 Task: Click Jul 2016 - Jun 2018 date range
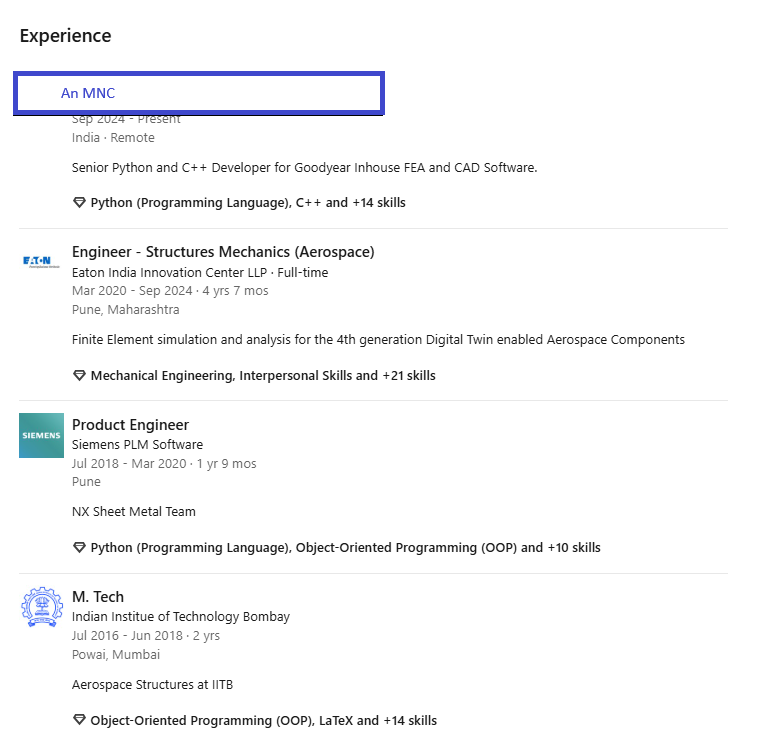pos(127,636)
